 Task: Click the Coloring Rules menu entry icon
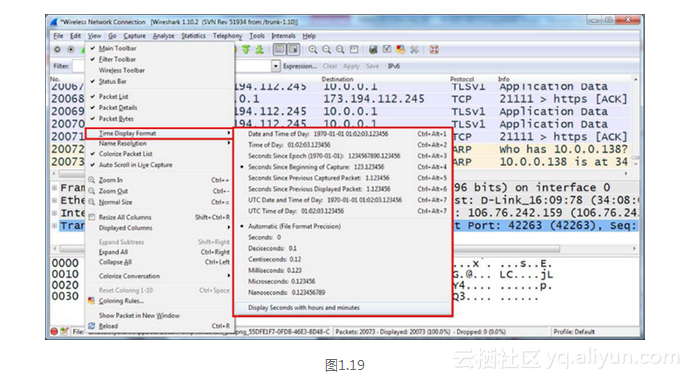pos(92,301)
